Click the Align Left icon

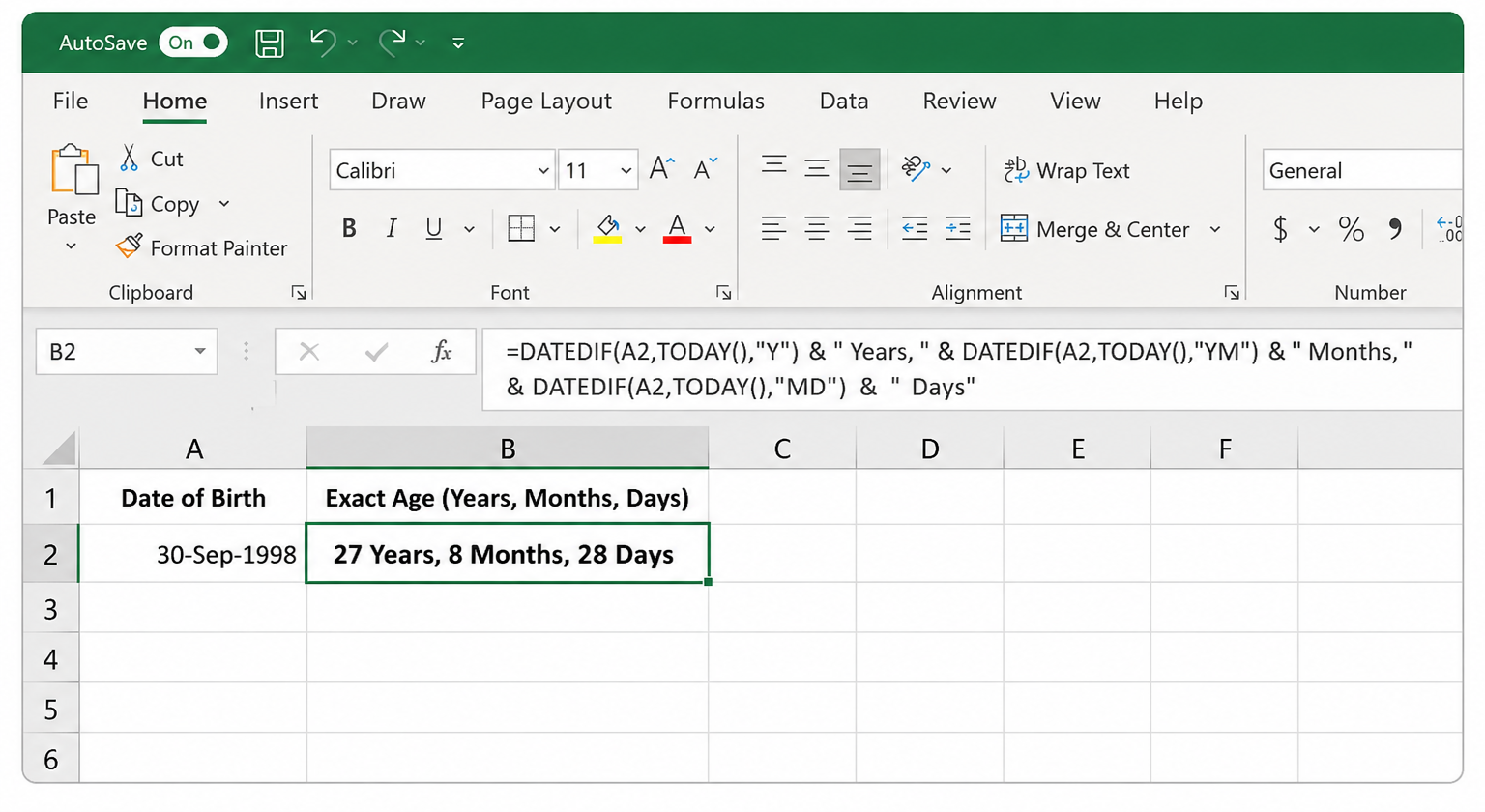[x=773, y=228]
